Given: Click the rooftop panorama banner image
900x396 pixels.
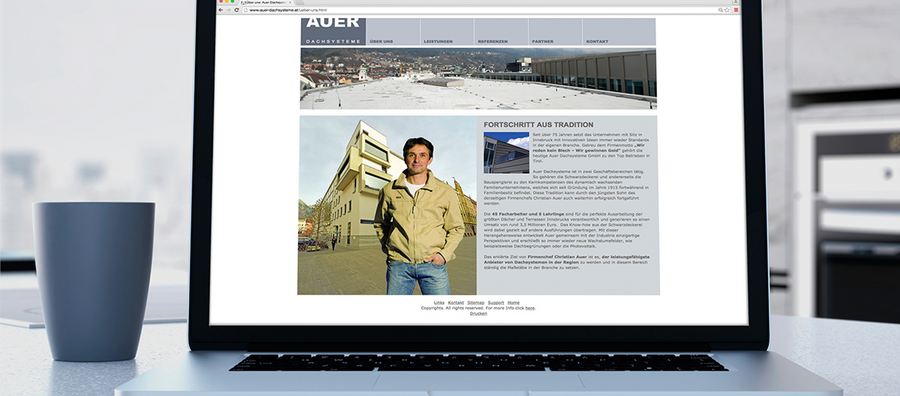Looking at the screenshot, I should (478, 79).
